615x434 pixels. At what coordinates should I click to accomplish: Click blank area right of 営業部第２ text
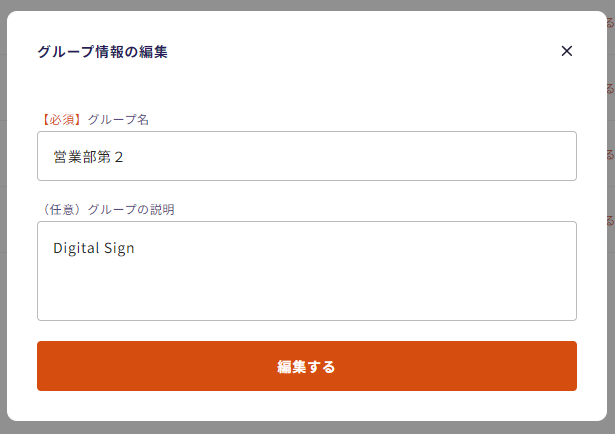(x=400, y=156)
